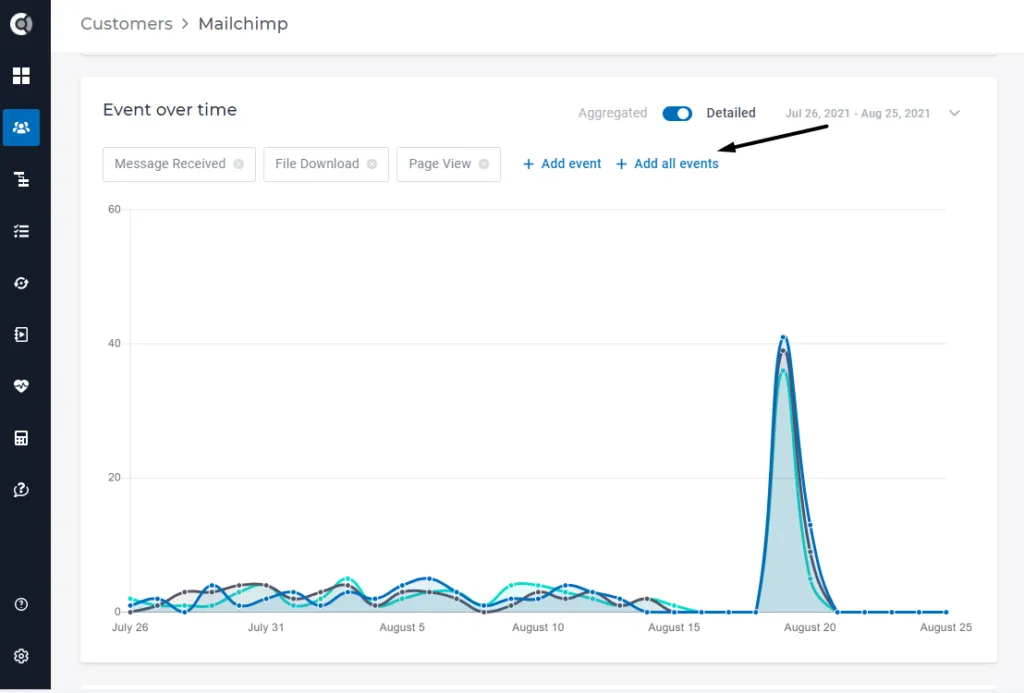The image size is (1024, 693).
Task: Open the calculator icon in sidebar
Action: coord(21,438)
